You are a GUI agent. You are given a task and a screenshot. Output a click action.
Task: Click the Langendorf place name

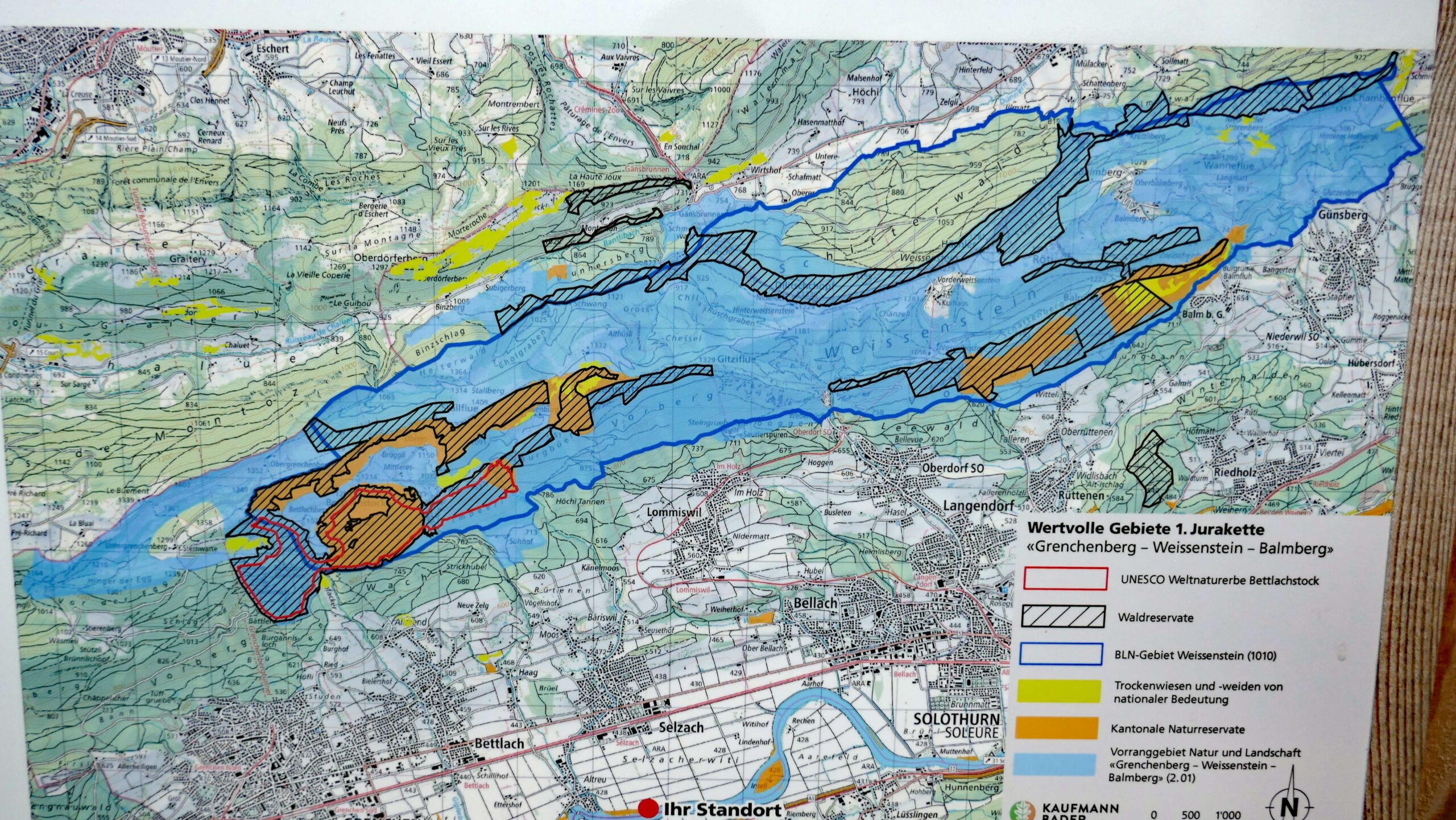pos(978,505)
